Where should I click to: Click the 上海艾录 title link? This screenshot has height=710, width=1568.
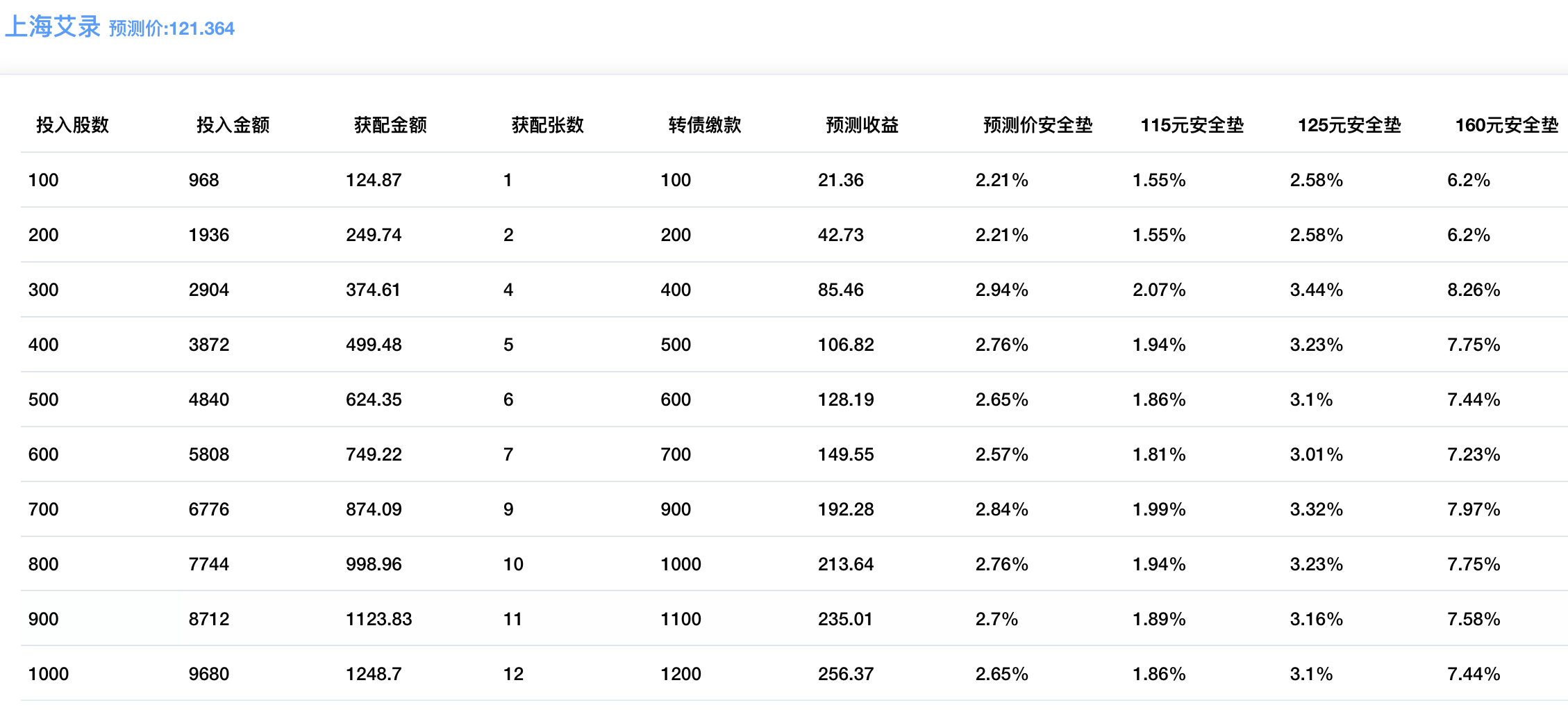(53, 27)
